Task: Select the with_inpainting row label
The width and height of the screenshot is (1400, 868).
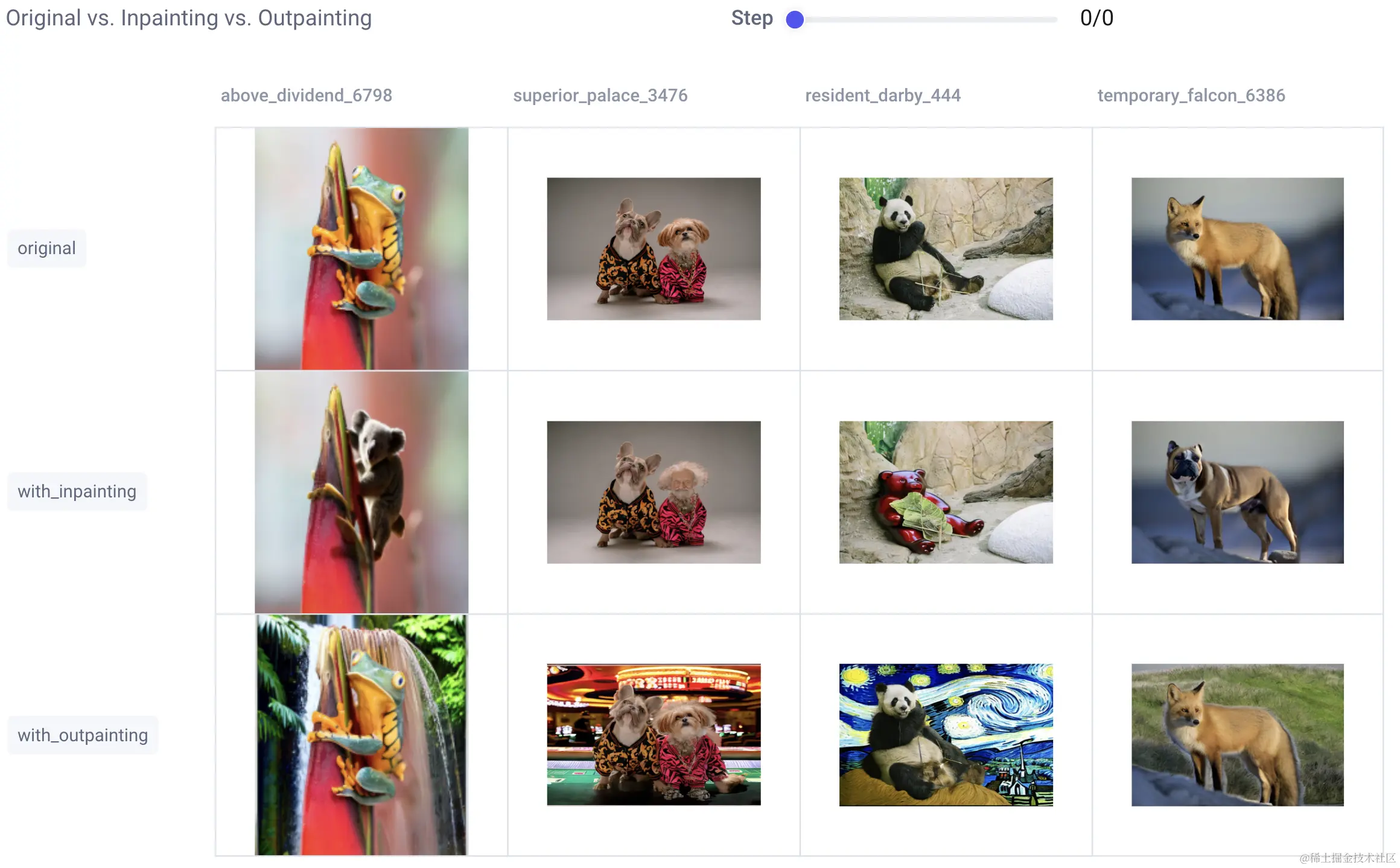Action: click(x=77, y=491)
